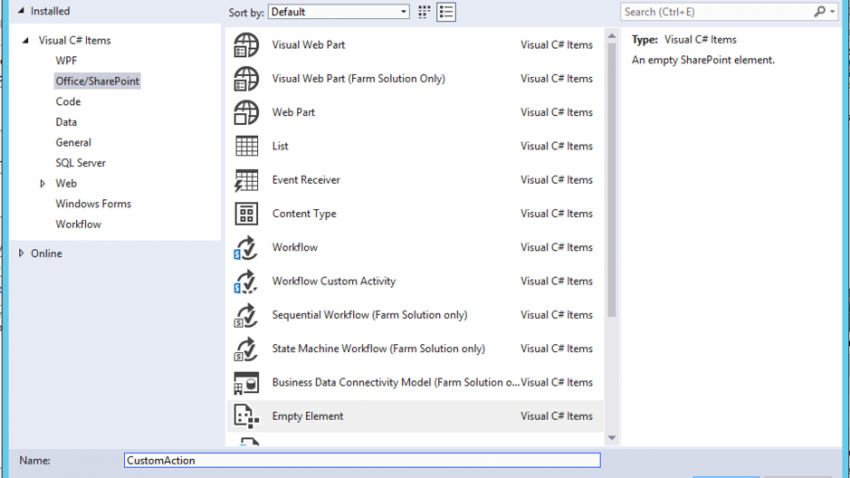Choose the Event Receiver icon
Viewport: 850px width, 478px height.
click(x=246, y=180)
